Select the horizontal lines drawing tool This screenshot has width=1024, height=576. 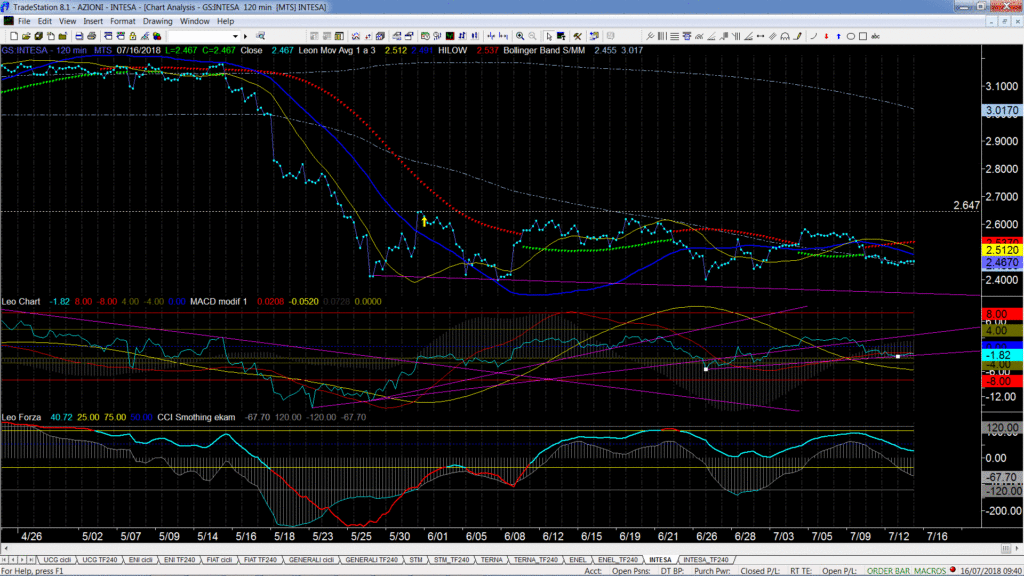[x=675, y=36]
